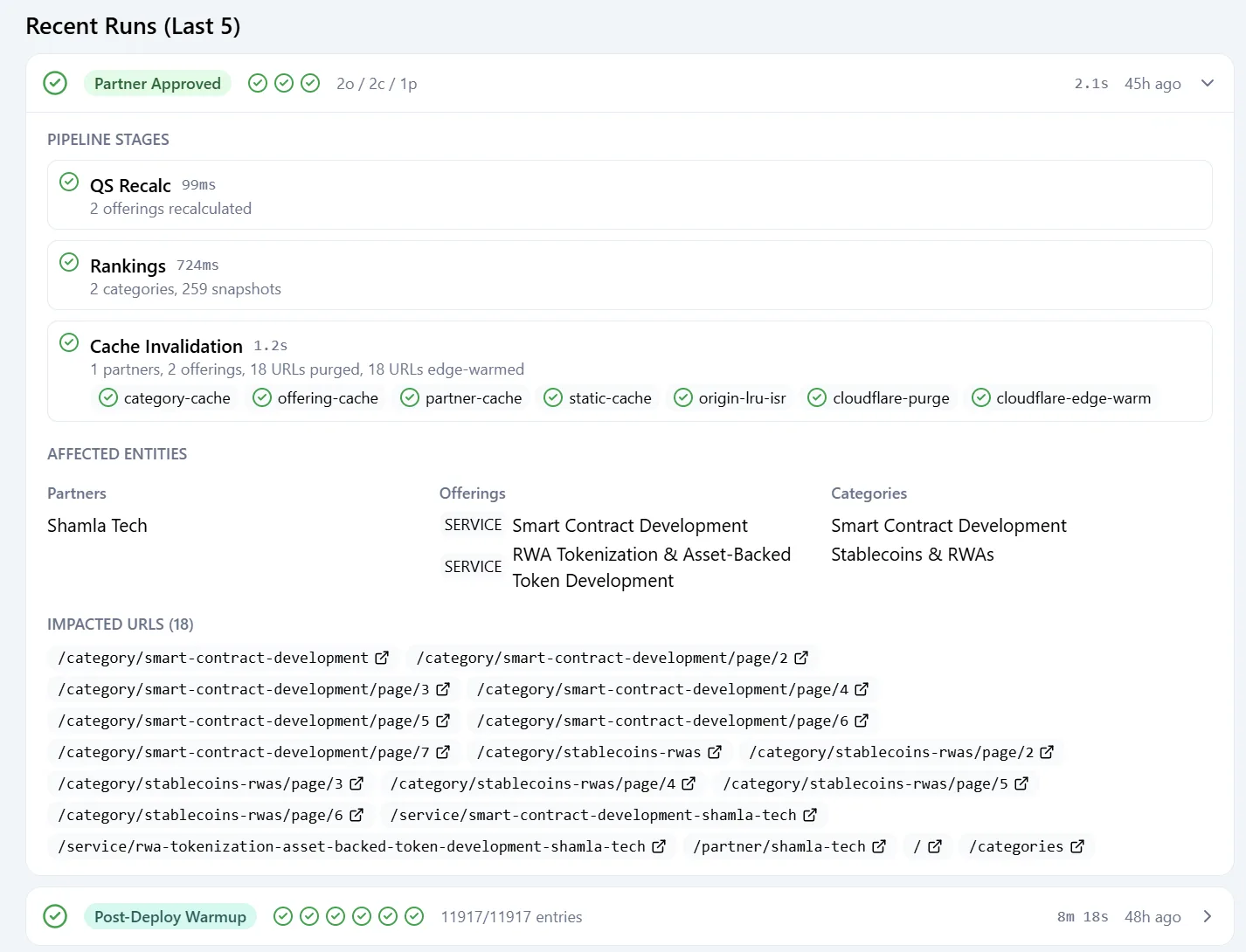Open external link icon for stablecoins-rwas/page/2
Image resolution: width=1246 pixels, height=952 pixels.
click(1047, 751)
